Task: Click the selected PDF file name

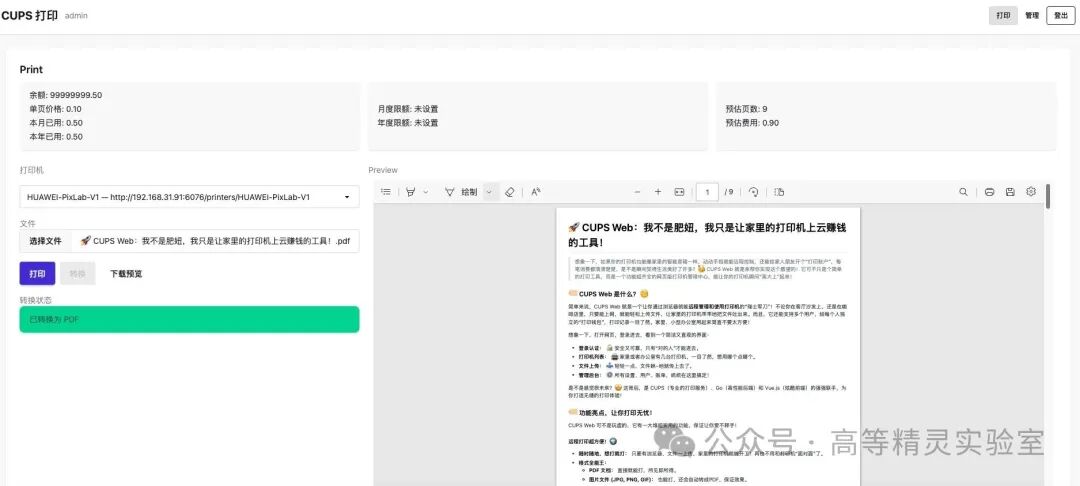Action: pos(215,242)
